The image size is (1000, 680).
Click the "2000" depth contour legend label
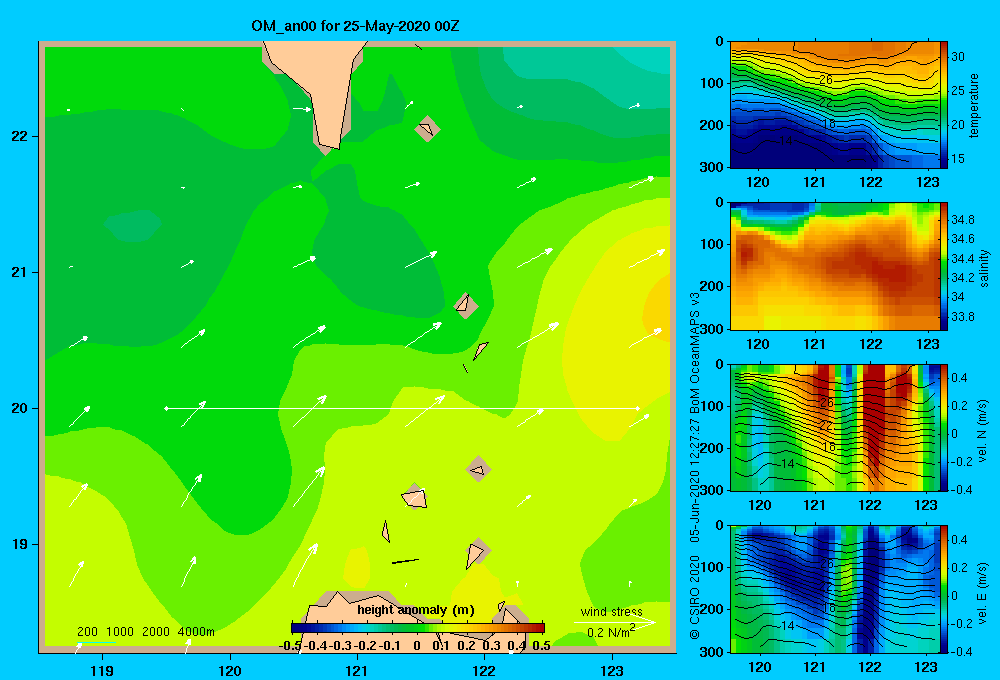[x=156, y=632]
